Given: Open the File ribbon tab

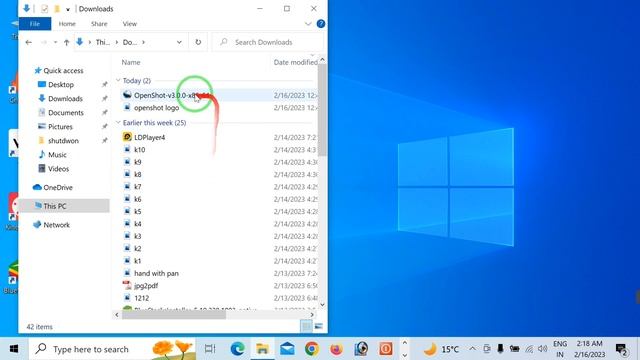Looking at the screenshot, I should [35, 24].
